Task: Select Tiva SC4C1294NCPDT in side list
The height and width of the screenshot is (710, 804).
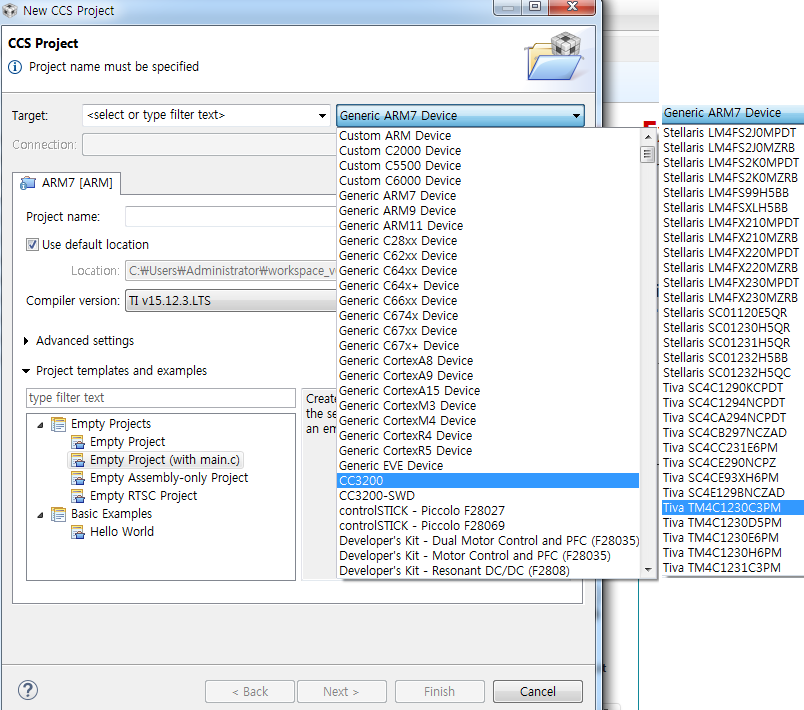Action: click(723, 402)
